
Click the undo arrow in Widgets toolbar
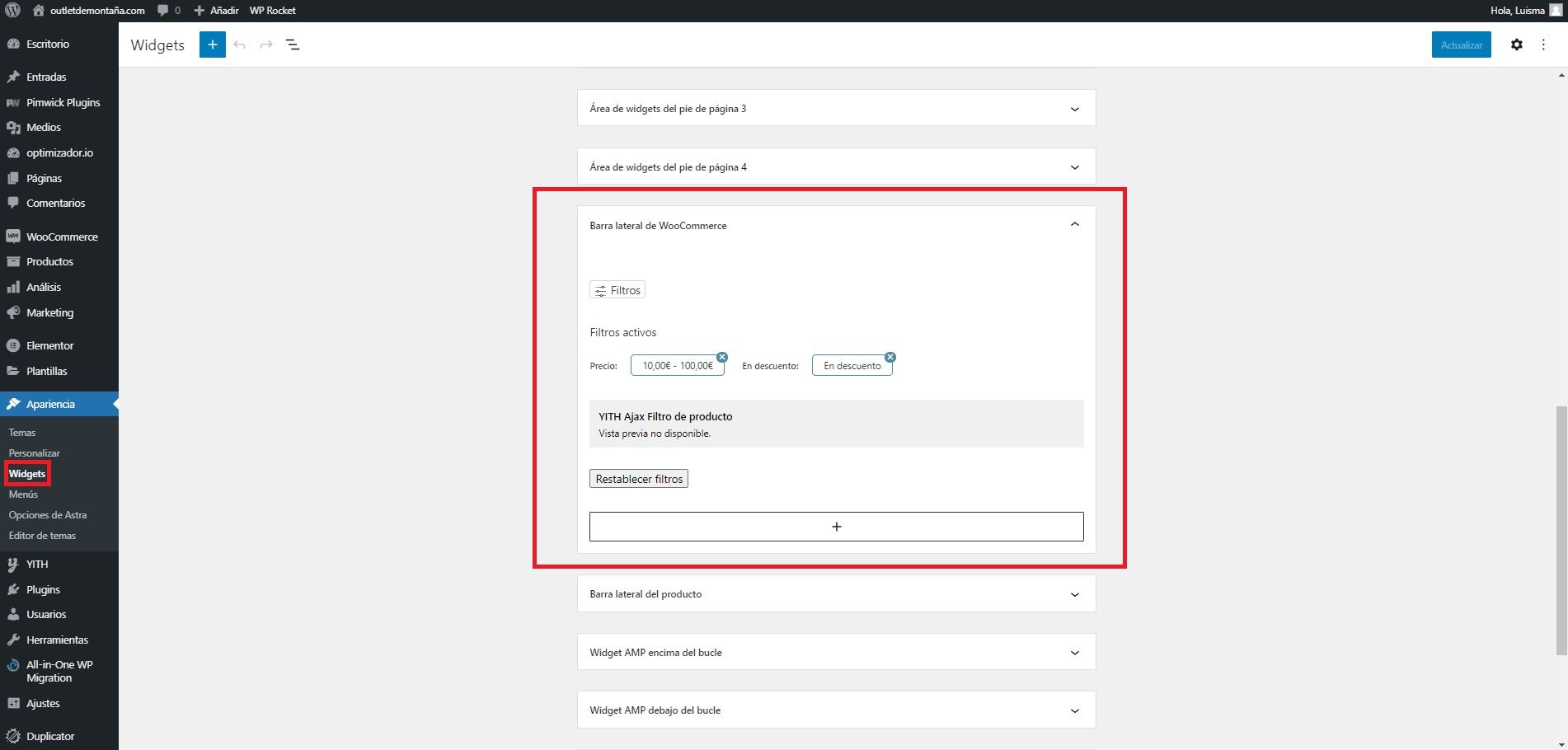tap(240, 45)
